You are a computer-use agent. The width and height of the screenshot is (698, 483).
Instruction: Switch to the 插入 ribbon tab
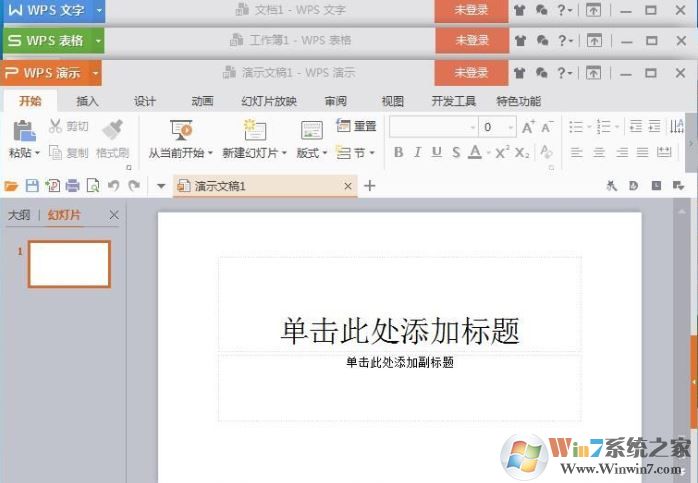click(87, 101)
